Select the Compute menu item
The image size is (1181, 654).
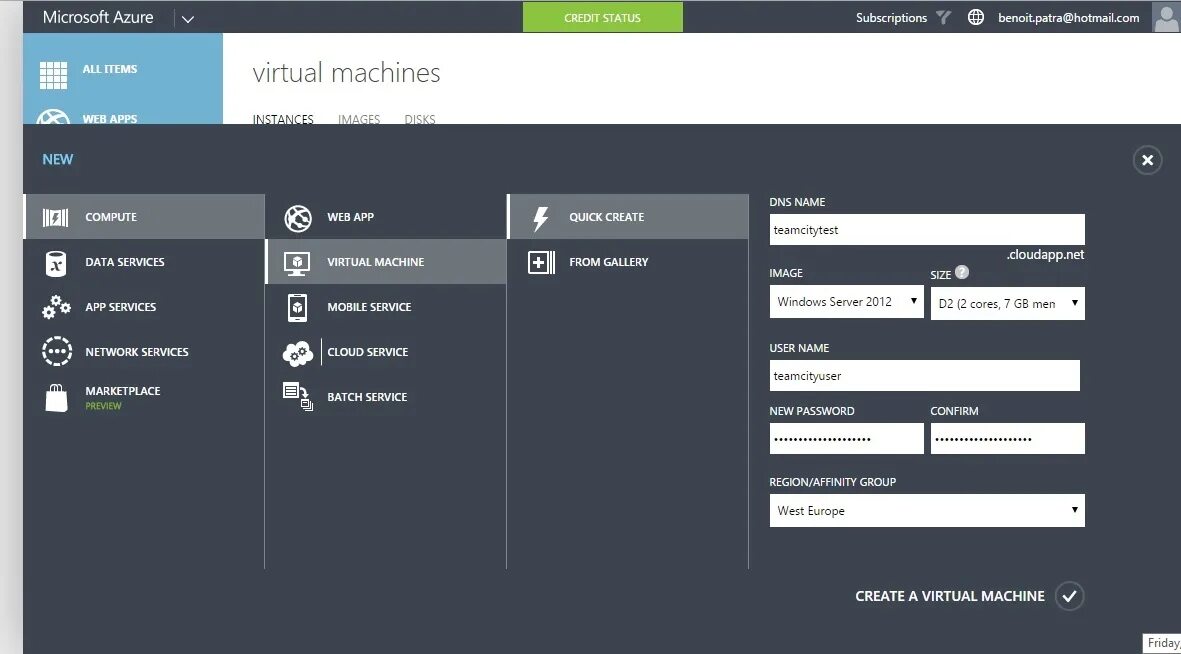tap(144, 217)
